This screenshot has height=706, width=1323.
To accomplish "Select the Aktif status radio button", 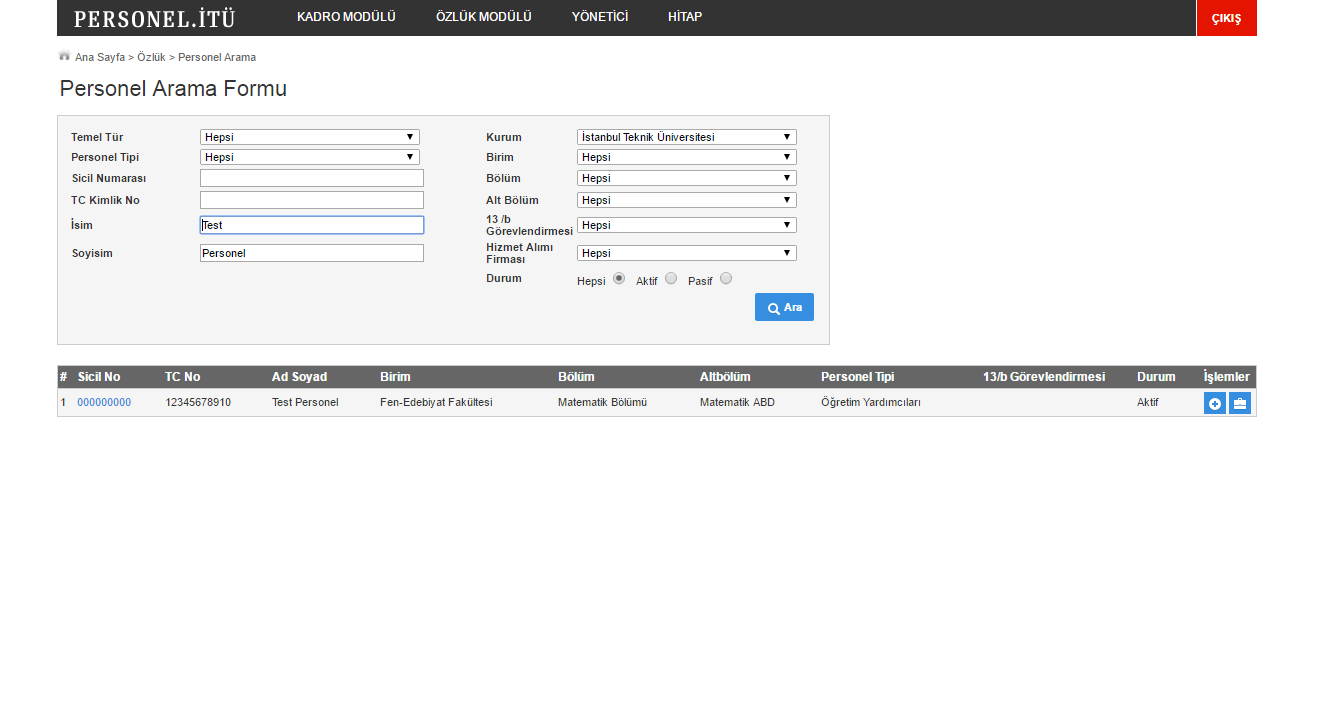I will pyautogui.click(x=671, y=279).
